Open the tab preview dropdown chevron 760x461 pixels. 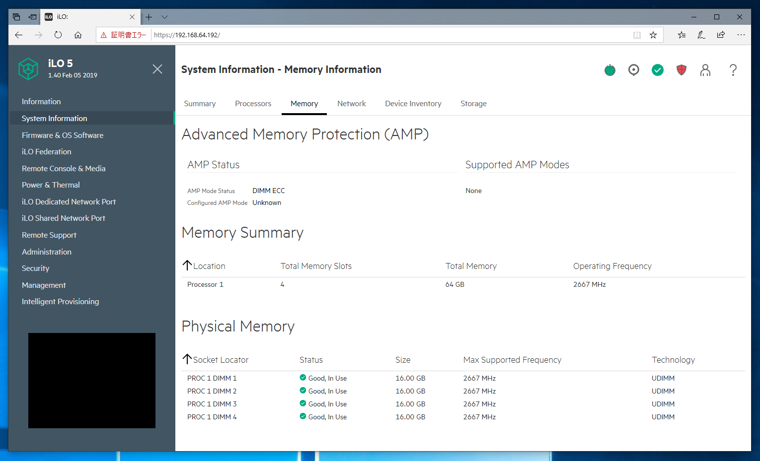point(165,17)
